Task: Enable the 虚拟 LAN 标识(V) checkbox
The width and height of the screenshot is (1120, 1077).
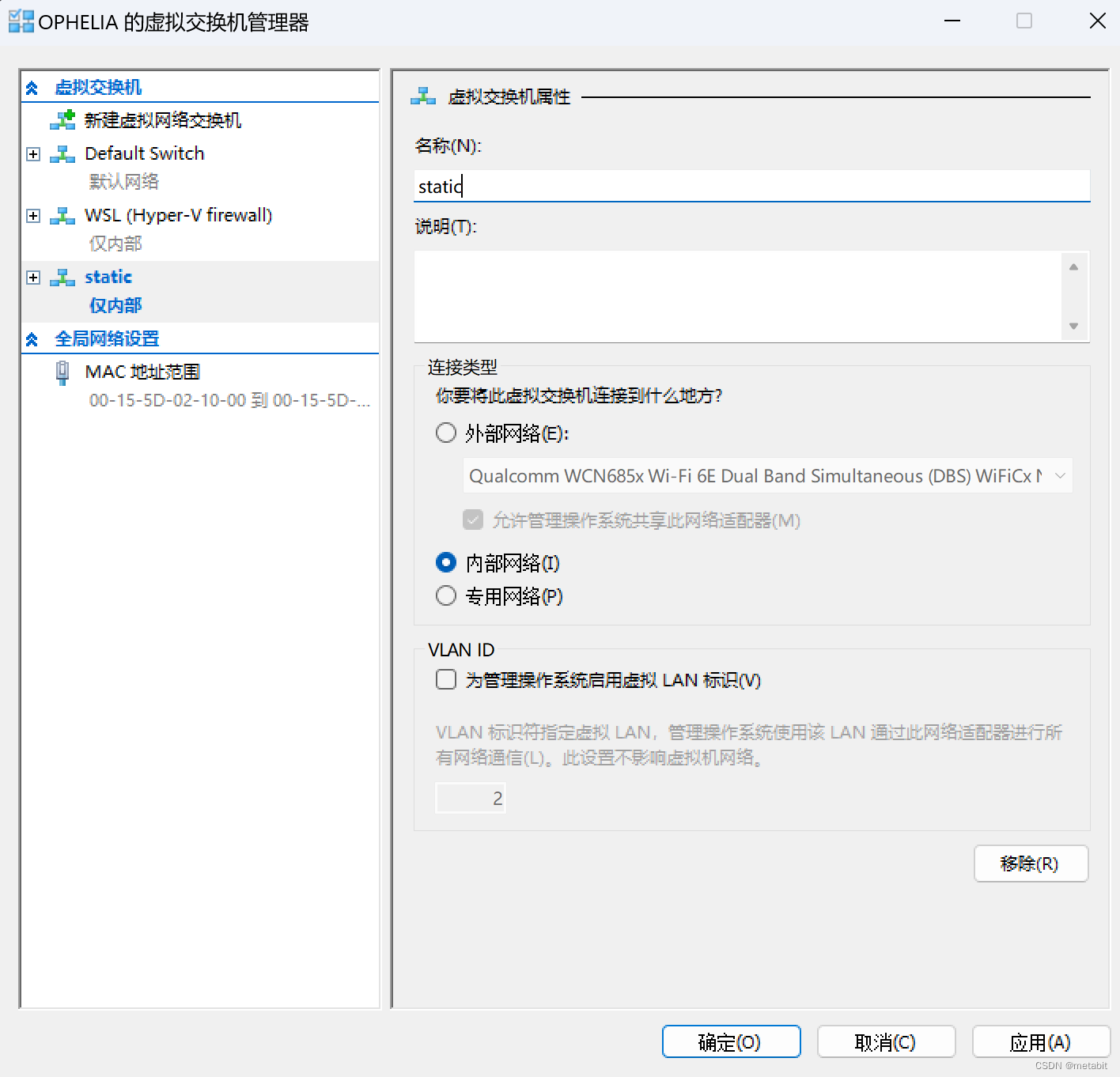Action: point(446,679)
